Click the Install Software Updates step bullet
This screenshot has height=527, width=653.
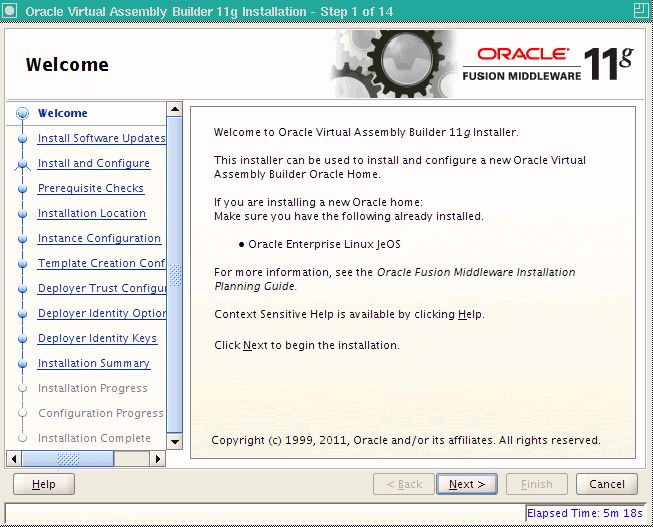click(22, 139)
